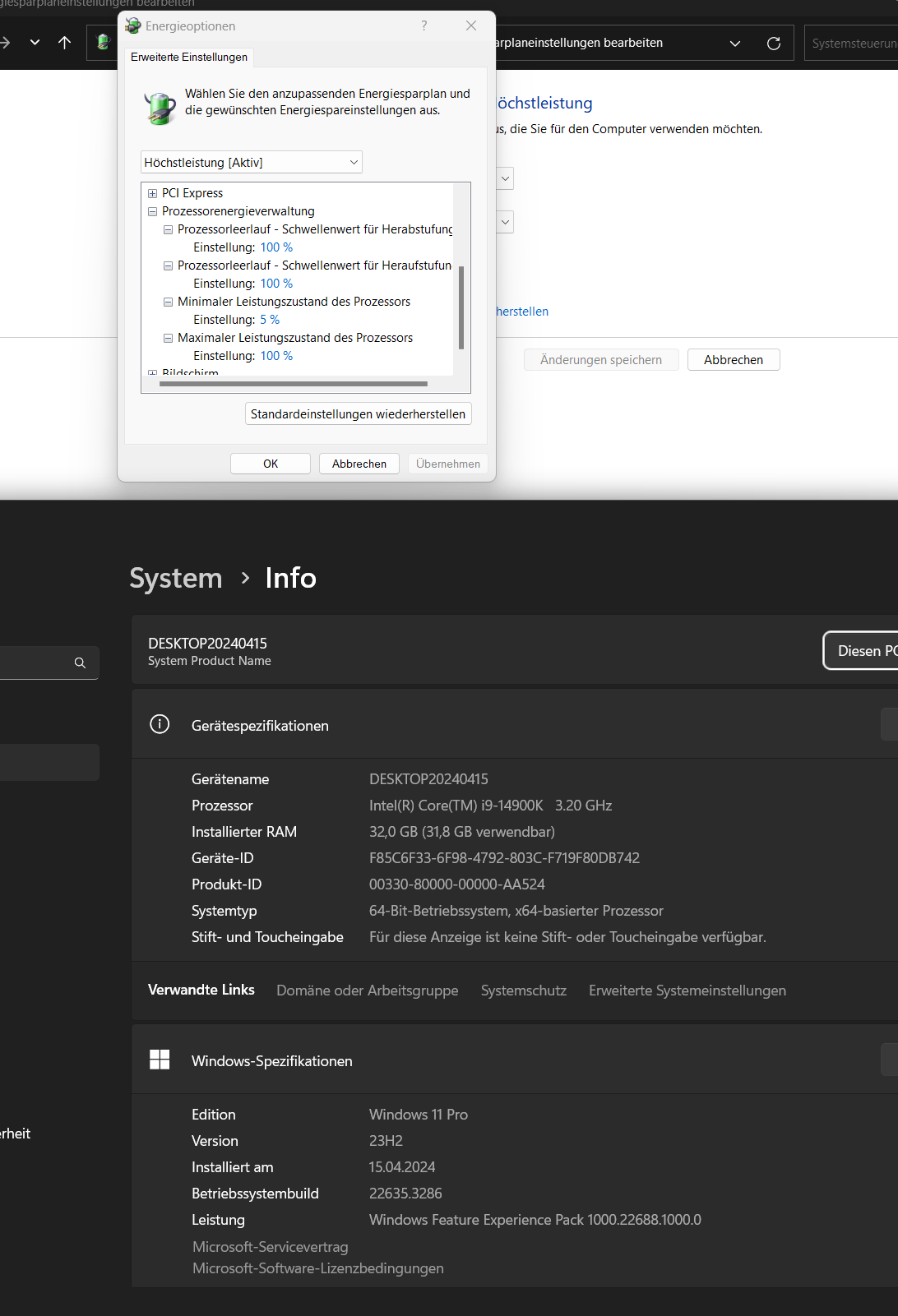Click the version value 23H2

pyautogui.click(x=386, y=1141)
